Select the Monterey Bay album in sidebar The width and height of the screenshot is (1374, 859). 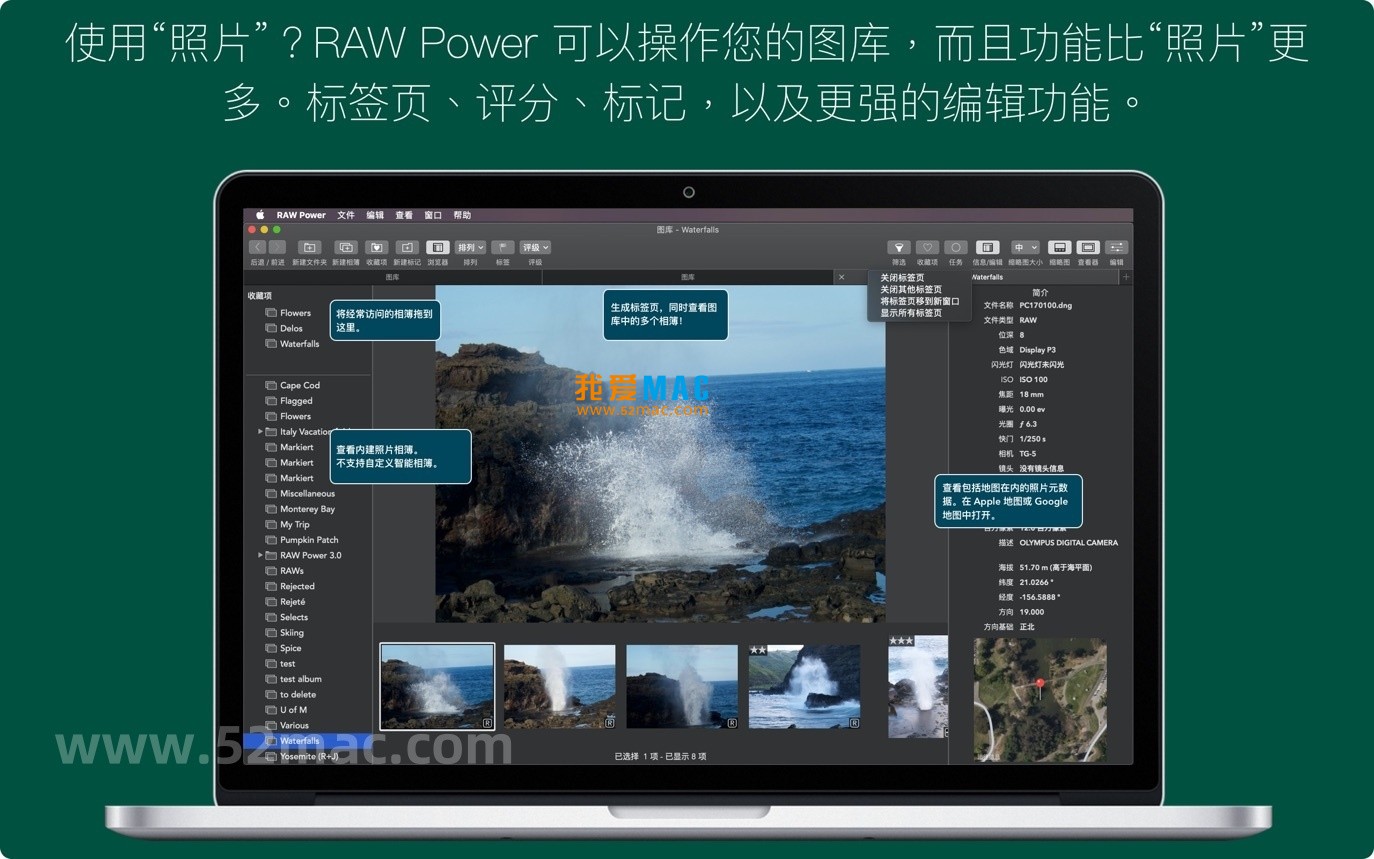click(x=307, y=509)
